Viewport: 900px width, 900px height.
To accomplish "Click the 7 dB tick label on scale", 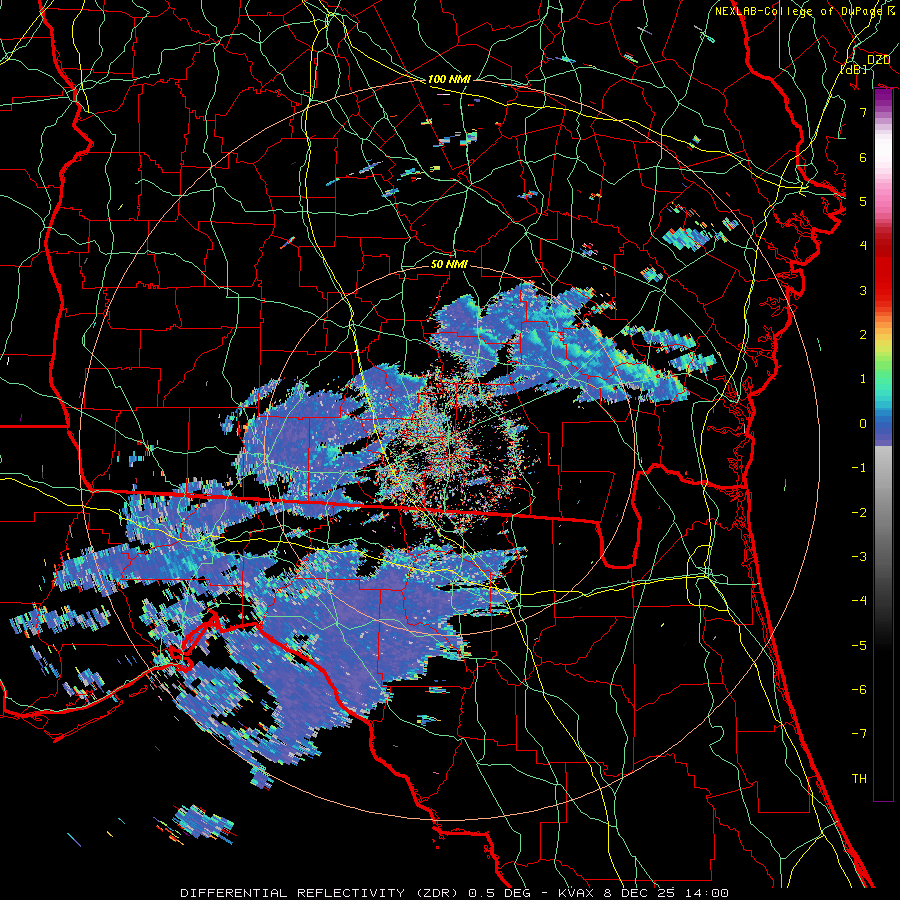I will pos(863,112).
